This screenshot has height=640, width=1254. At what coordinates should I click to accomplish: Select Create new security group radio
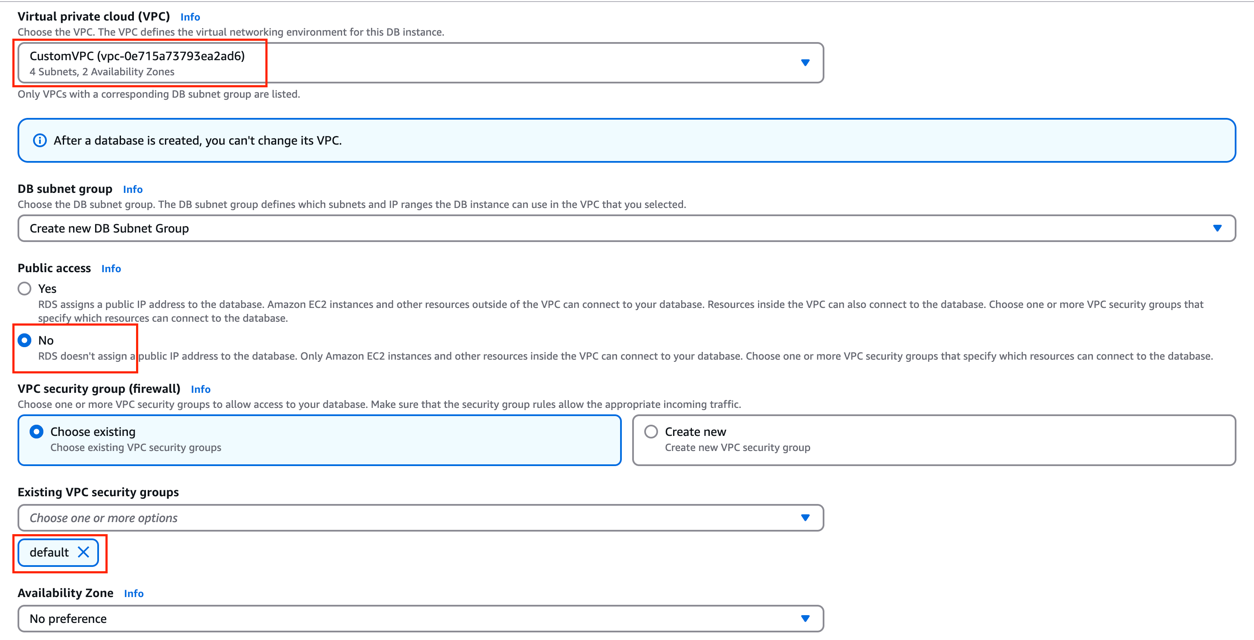coord(651,432)
